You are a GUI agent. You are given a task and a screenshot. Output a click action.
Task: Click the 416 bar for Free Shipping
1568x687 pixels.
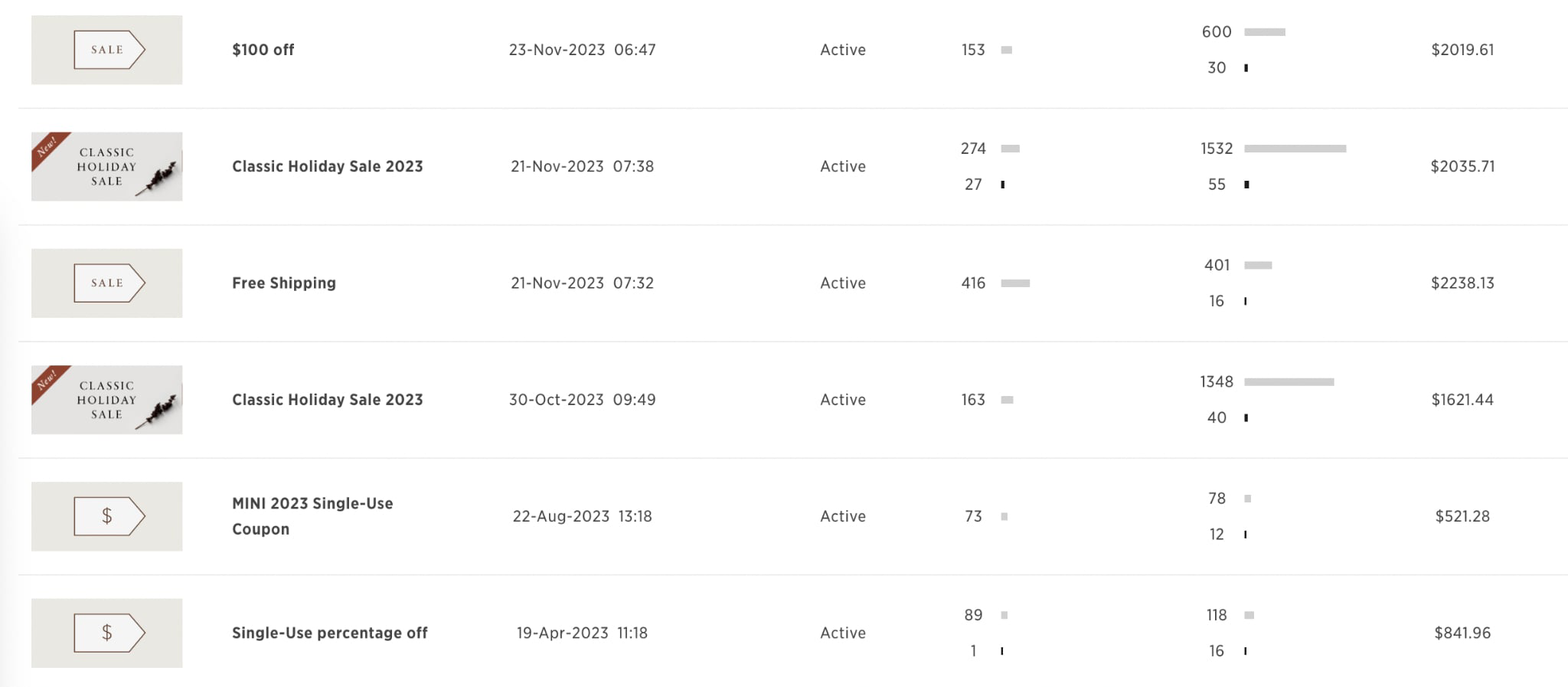pyautogui.click(x=1015, y=283)
